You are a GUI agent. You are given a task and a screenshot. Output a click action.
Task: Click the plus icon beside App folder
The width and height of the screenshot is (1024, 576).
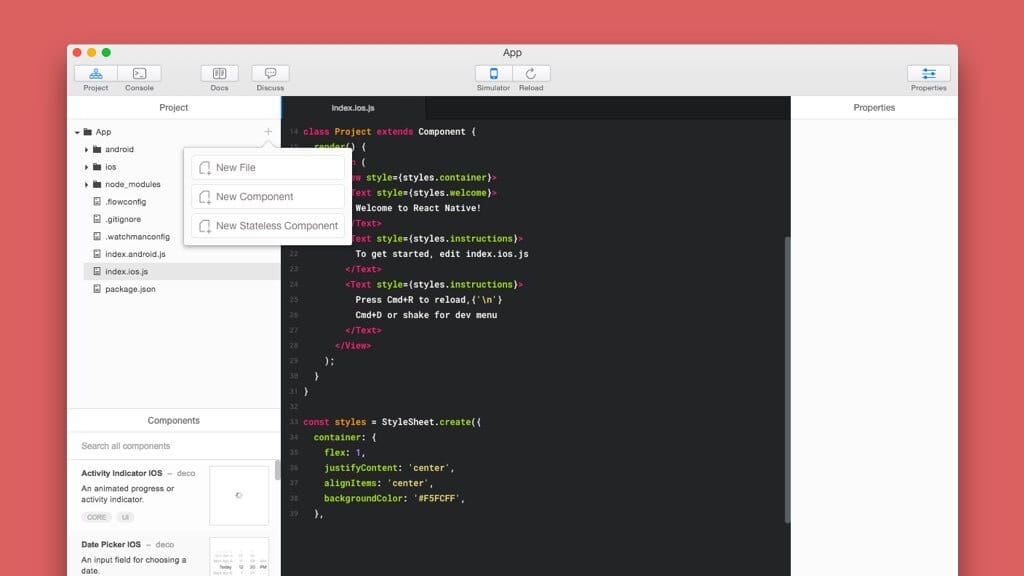click(268, 132)
